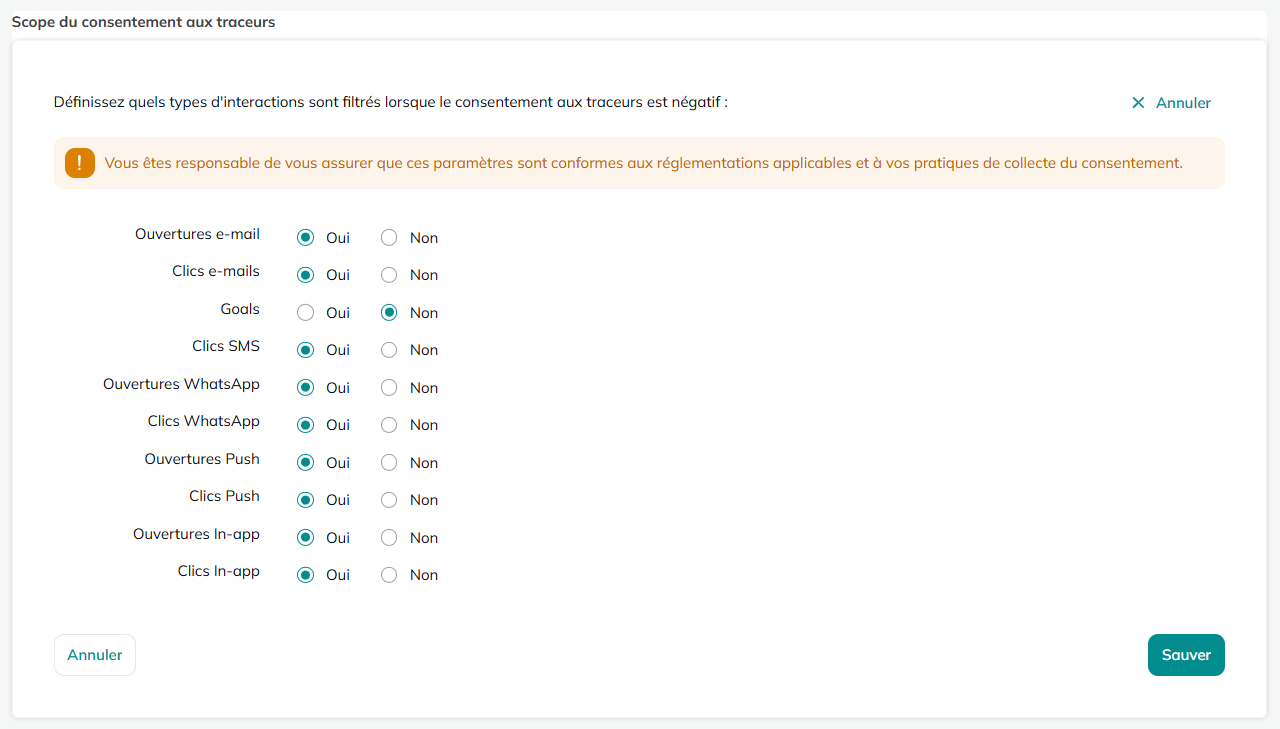Click the Ouvertures Push label
This screenshot has width=1280, height=729.
pos(202,459)
